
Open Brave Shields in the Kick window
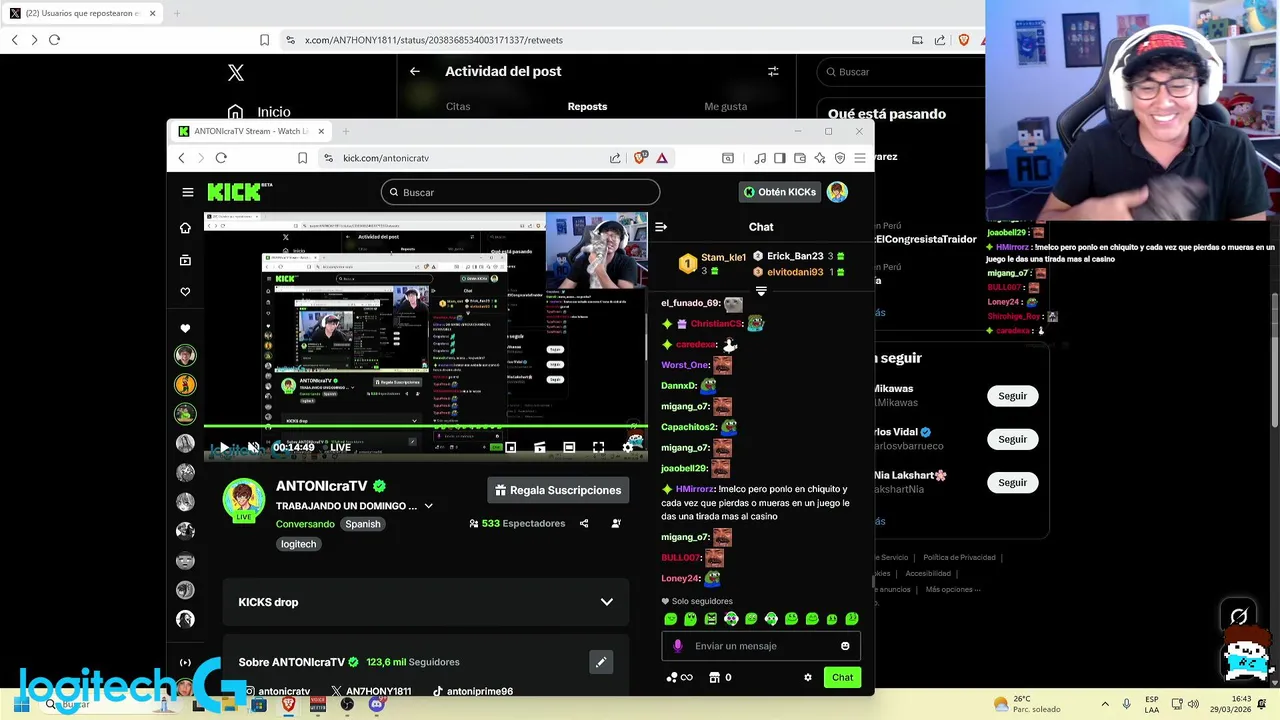click(x=641, y=158)
